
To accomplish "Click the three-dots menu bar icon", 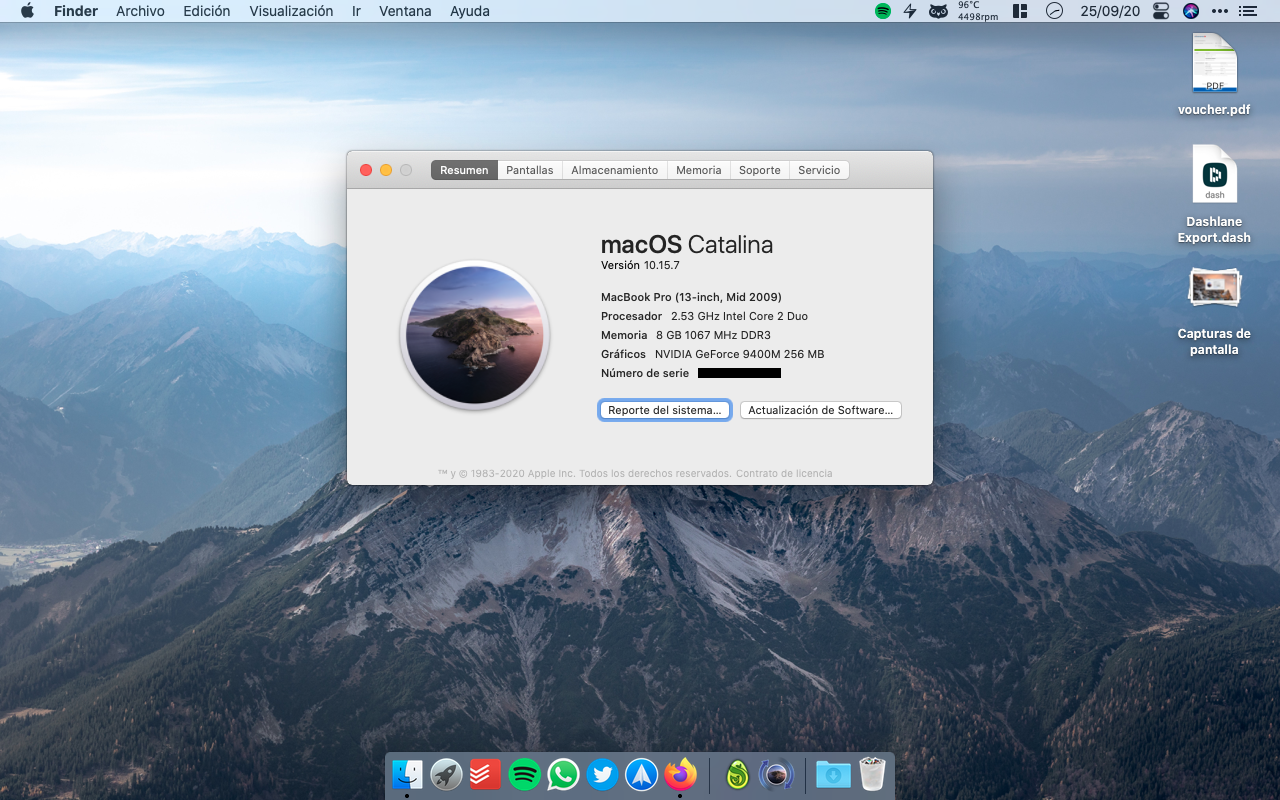I will click(x=1219, y=11).
